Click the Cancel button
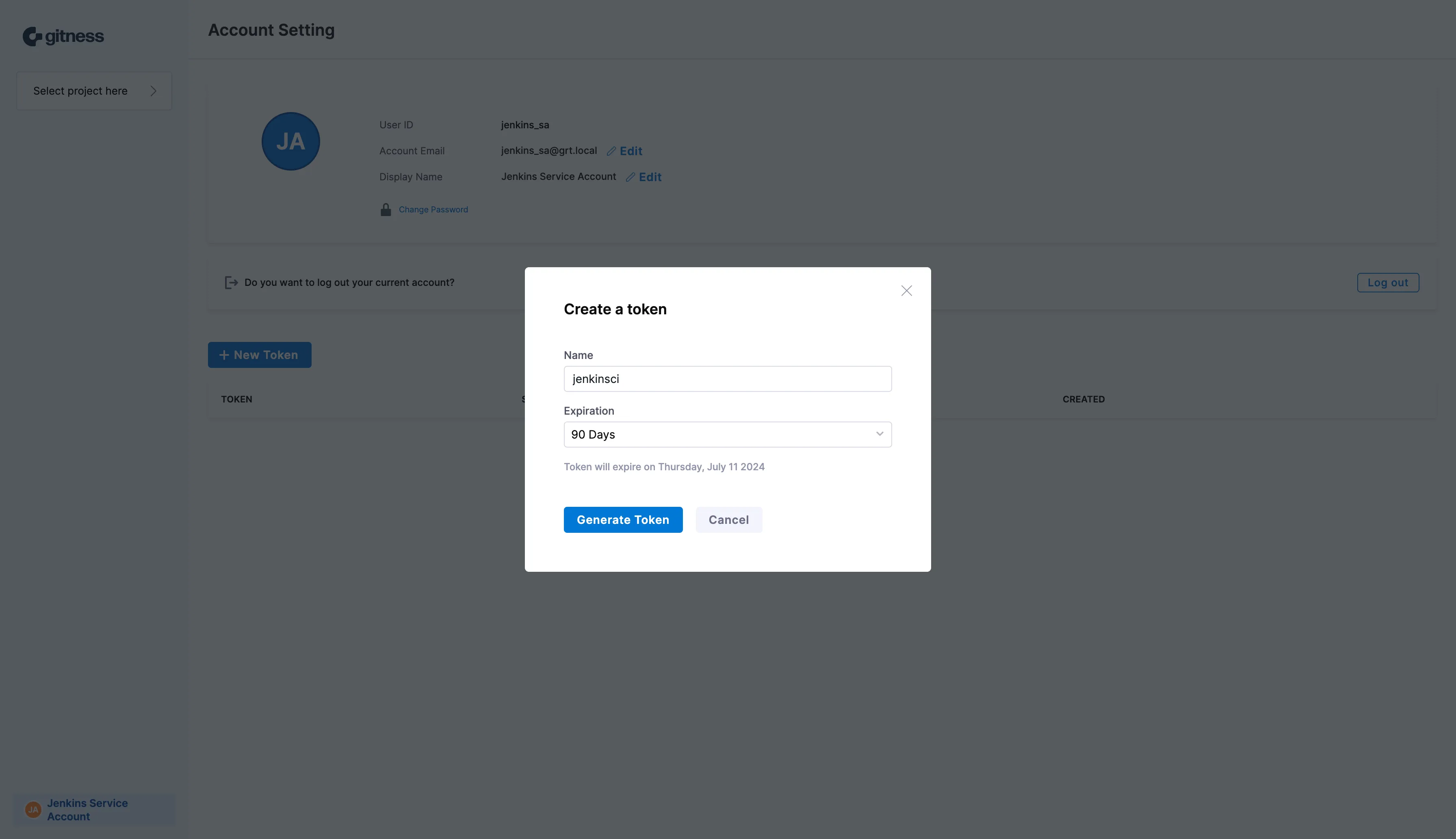The image size is (1456, 839). tap(728, 520)
